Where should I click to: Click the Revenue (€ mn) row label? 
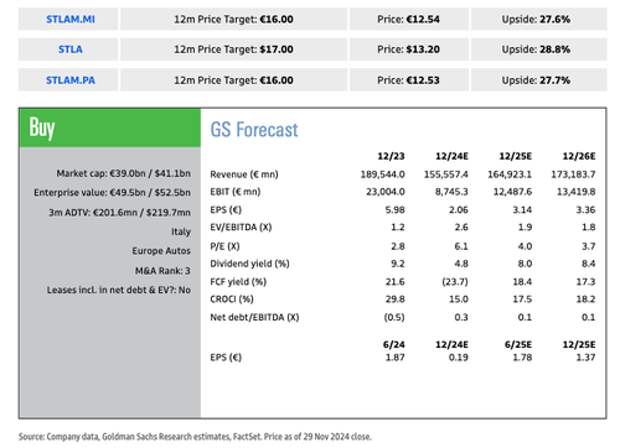click(x=244, y=174)
